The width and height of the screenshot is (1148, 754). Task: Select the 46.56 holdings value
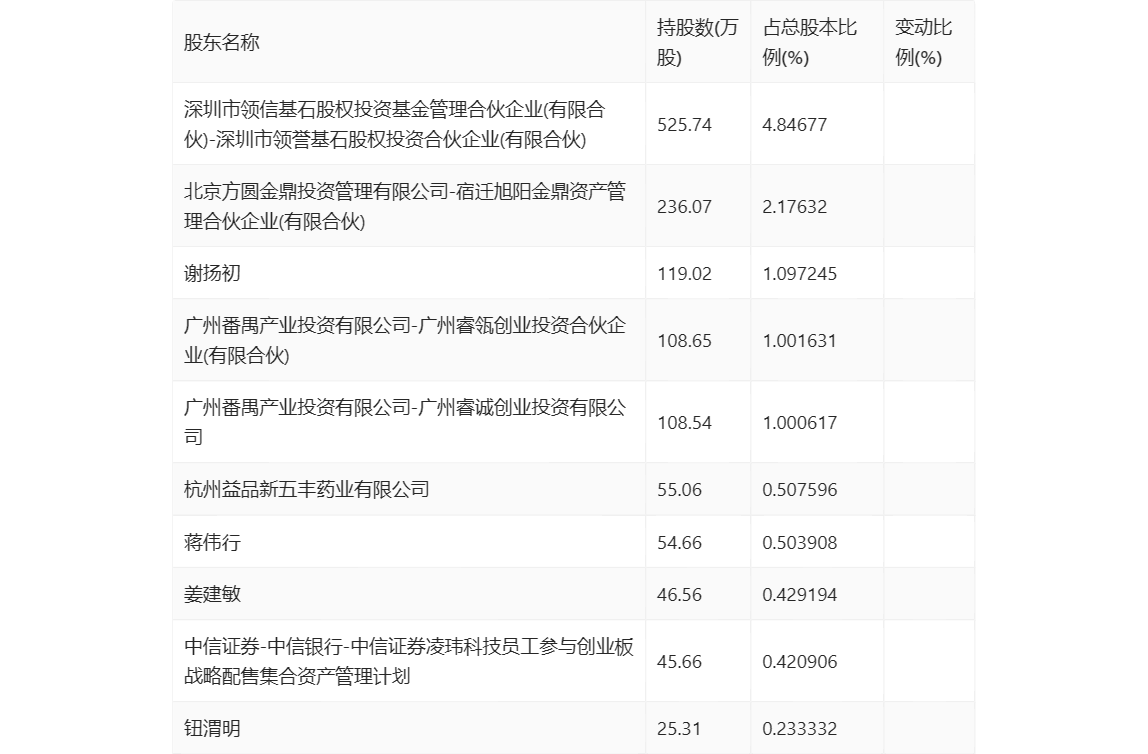(679, 594)
